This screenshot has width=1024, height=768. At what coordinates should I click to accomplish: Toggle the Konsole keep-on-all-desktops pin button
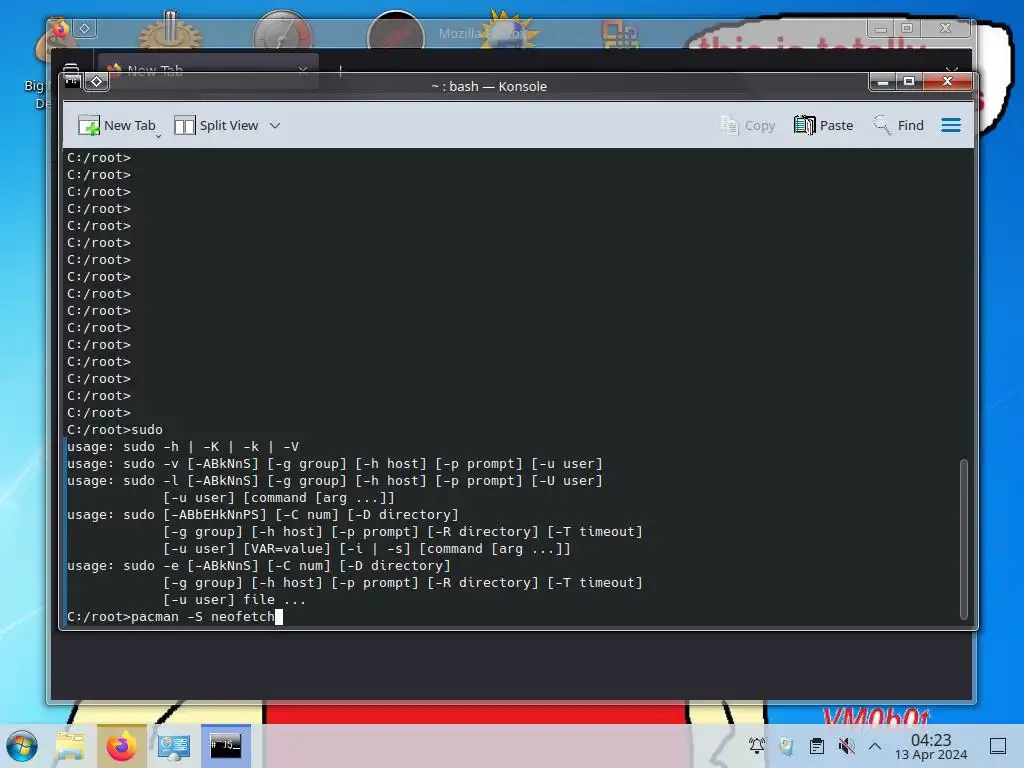point(97,82)
